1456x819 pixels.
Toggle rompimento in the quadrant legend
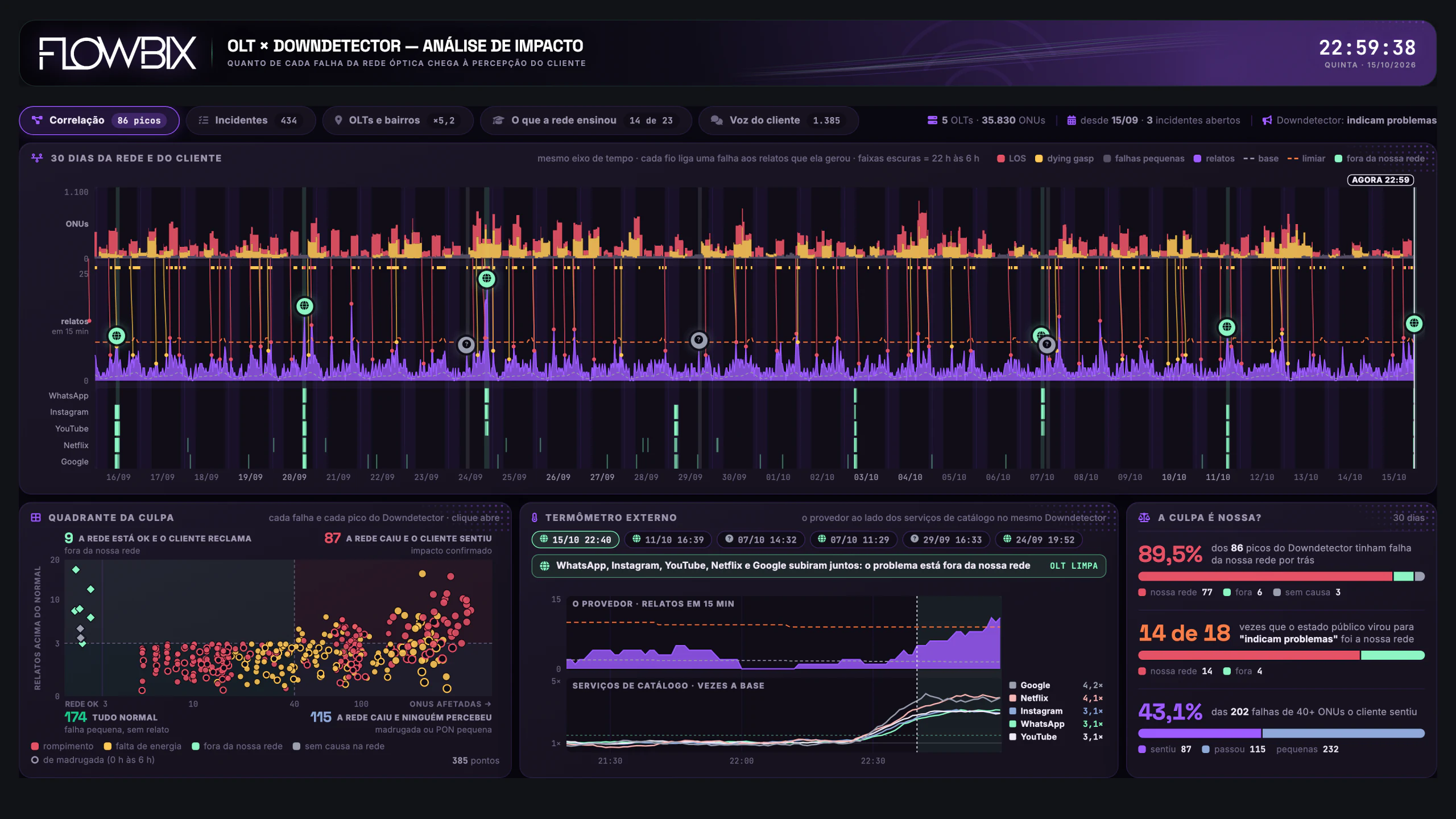click(x=62, y=746)
